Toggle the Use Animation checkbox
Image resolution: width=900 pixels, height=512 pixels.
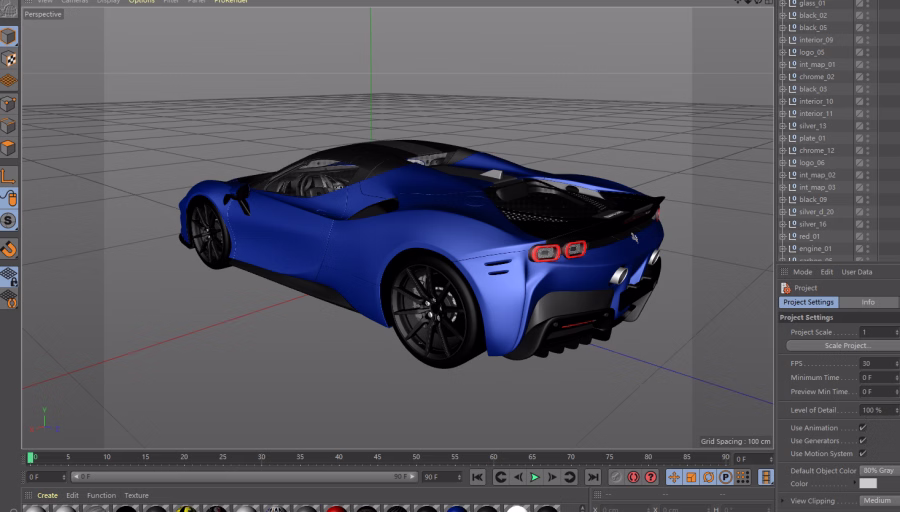862,428
